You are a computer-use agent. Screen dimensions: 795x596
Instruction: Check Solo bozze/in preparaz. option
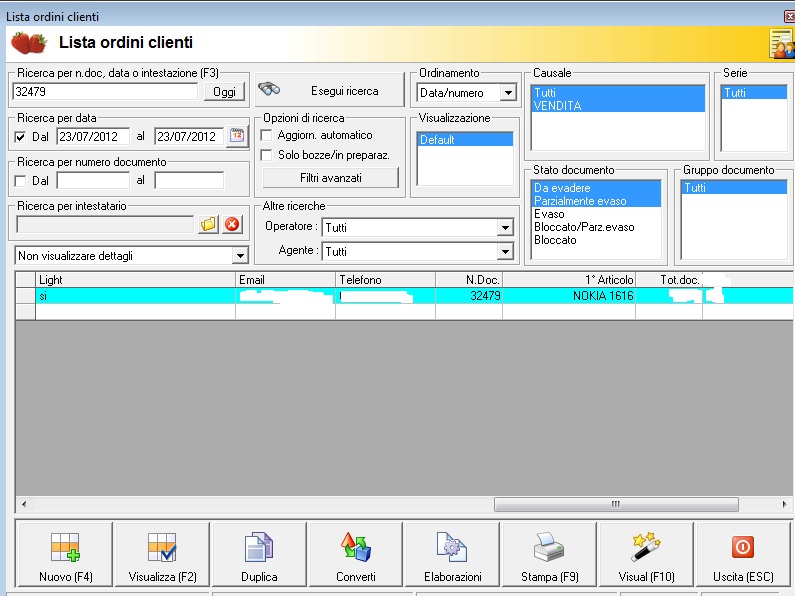pos(266,155)
